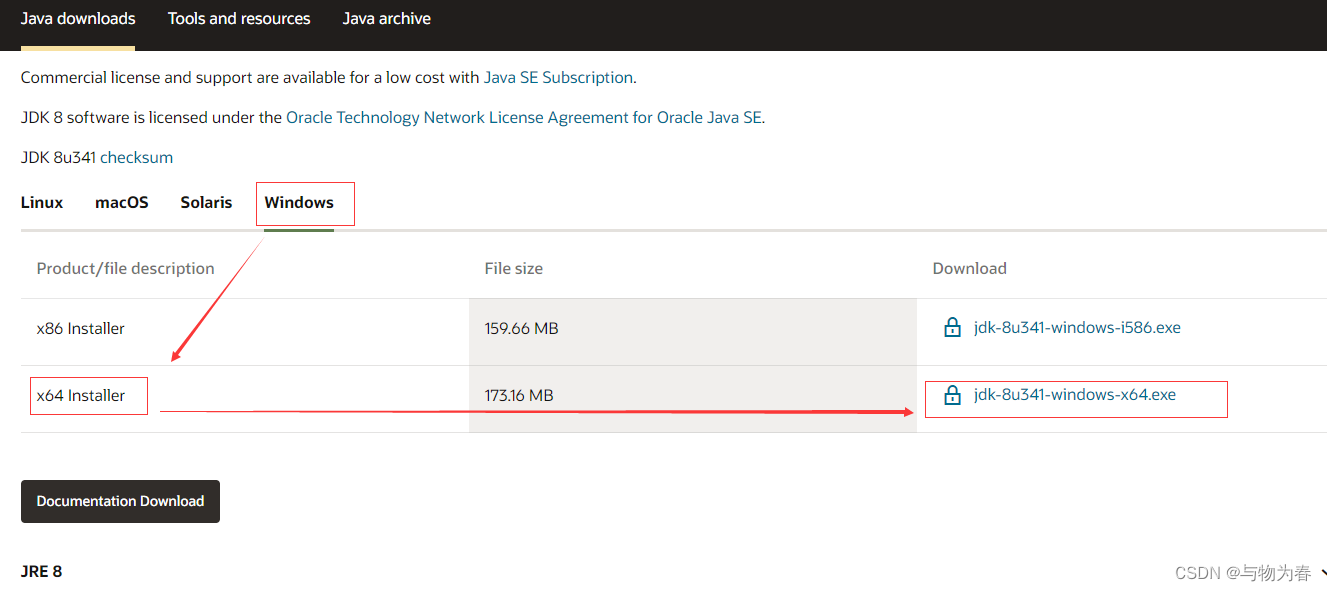
Task: Click the 'Product/file description' column header
Action: click(x=126, y=268)
